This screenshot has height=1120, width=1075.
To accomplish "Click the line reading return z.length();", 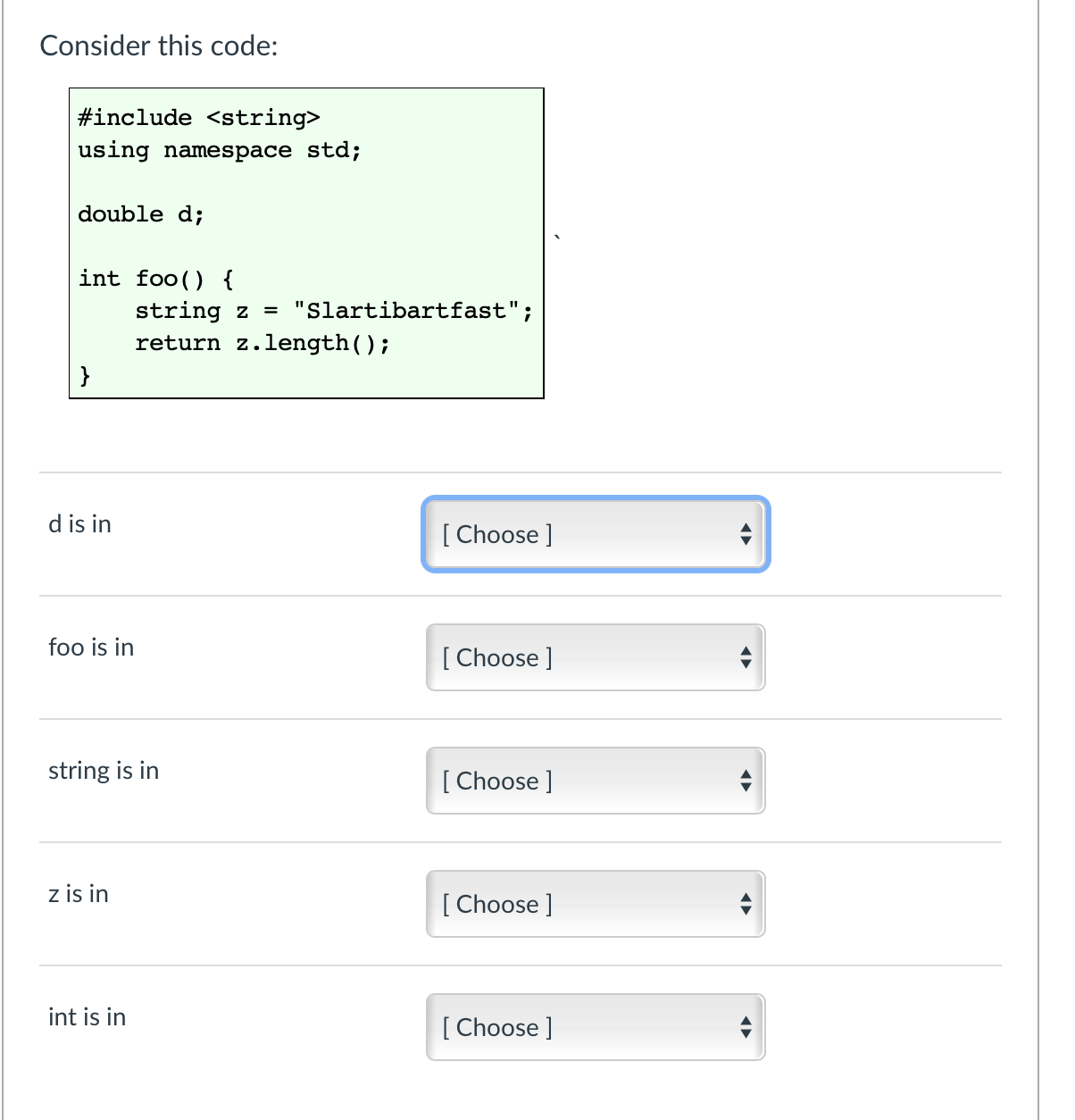I will click(263, 343).
